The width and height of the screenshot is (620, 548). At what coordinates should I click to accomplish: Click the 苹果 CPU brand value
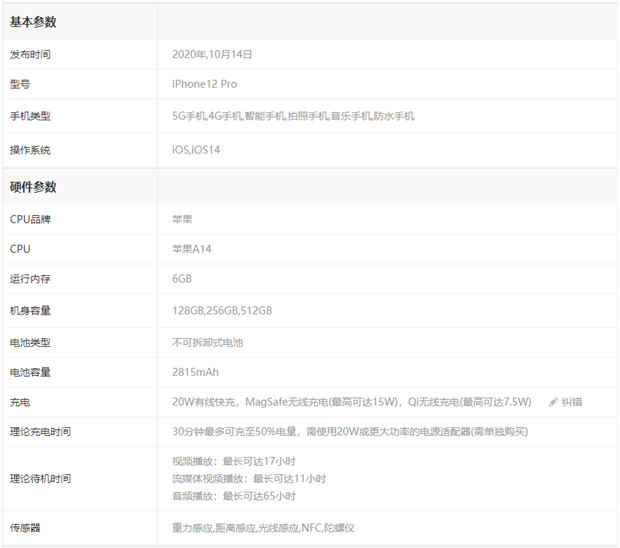click(x=182, y=219)
